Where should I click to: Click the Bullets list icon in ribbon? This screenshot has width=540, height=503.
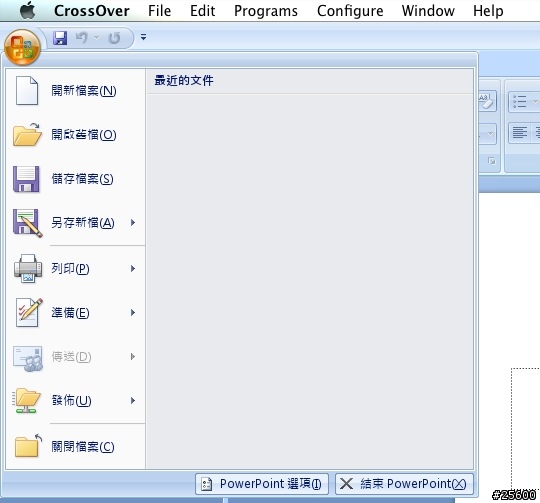[x=520, y=102]
